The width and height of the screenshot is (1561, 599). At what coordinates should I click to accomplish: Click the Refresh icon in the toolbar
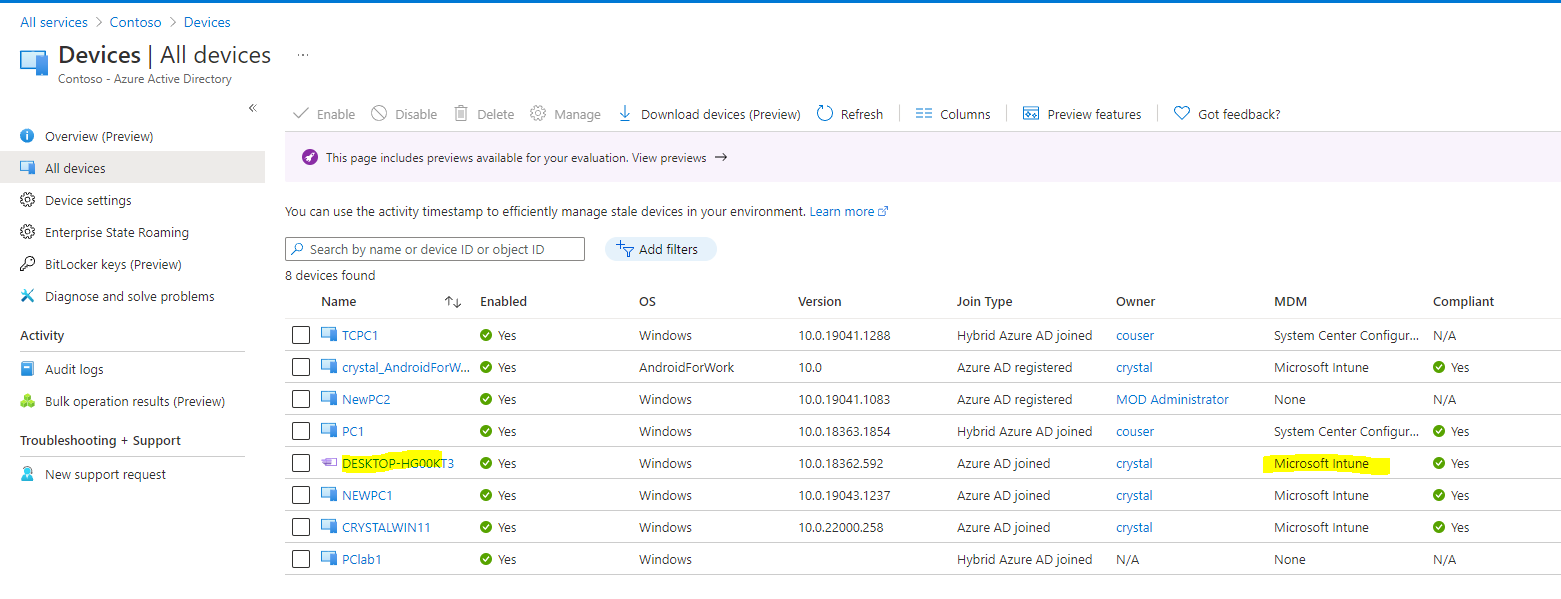click(824, 113)
